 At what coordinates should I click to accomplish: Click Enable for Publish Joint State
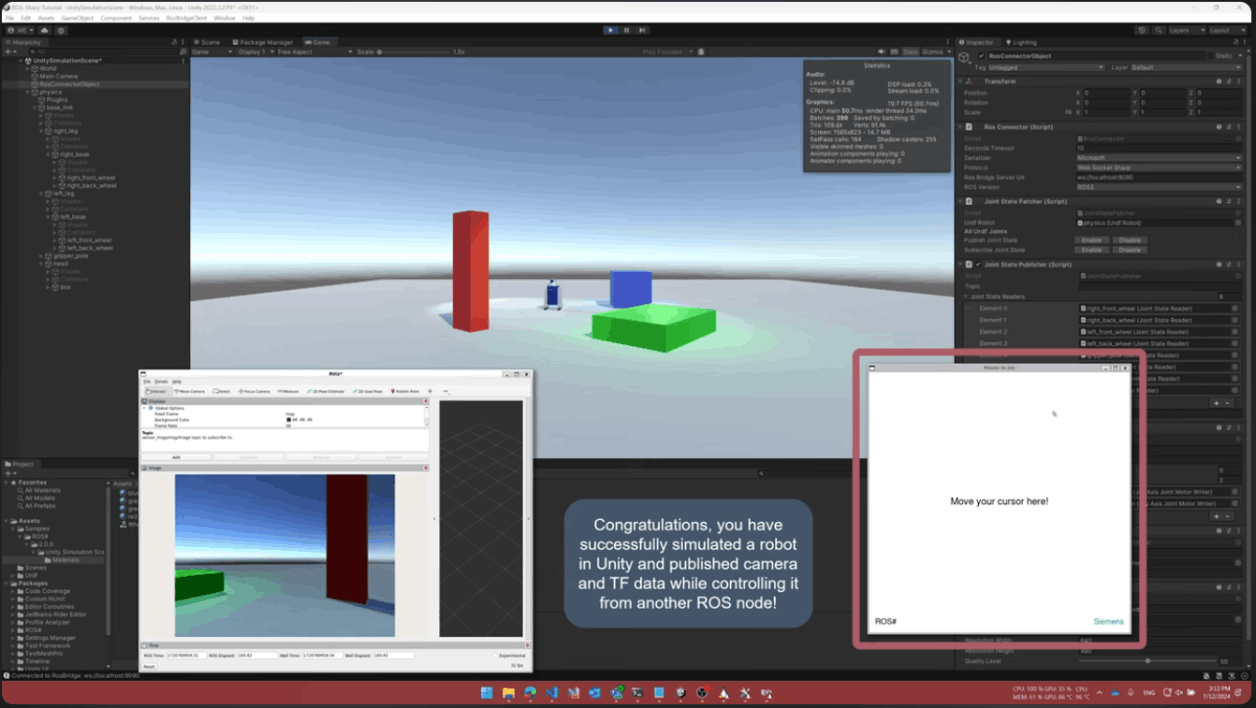1091,240
